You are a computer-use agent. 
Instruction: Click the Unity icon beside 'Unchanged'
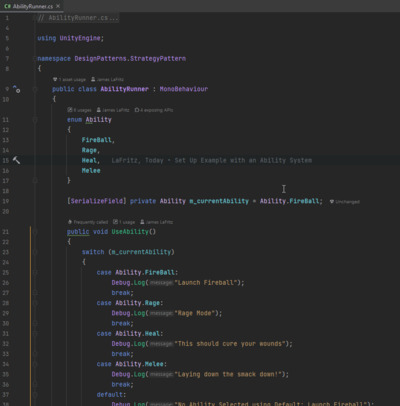[332, 202]
